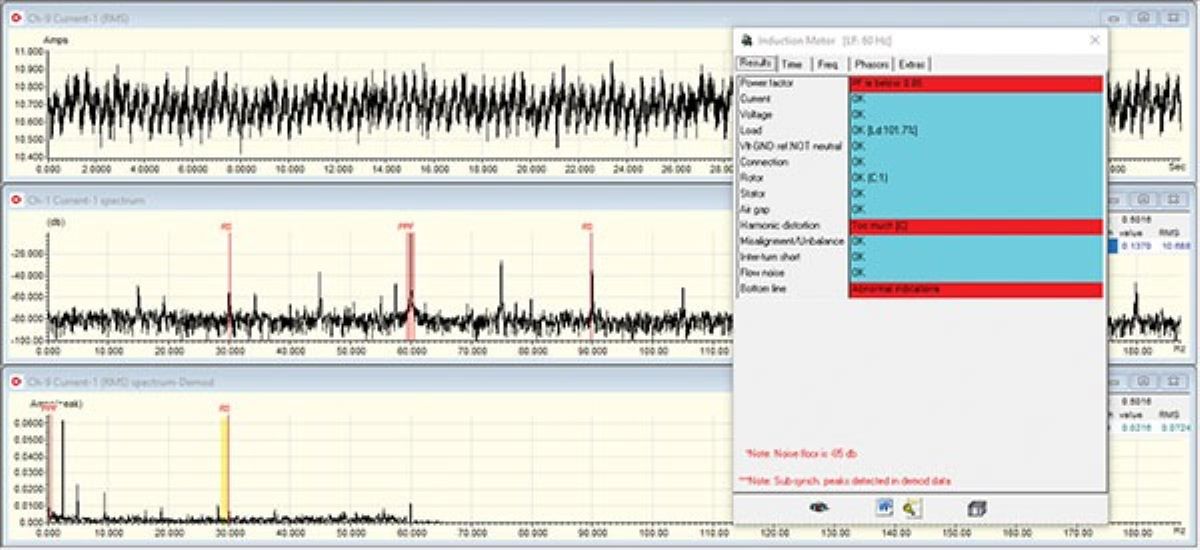This screenshot has height=550, width=1200.
Task: Click the motor icon in Induction Motor title bar
Action: [745, 40]
